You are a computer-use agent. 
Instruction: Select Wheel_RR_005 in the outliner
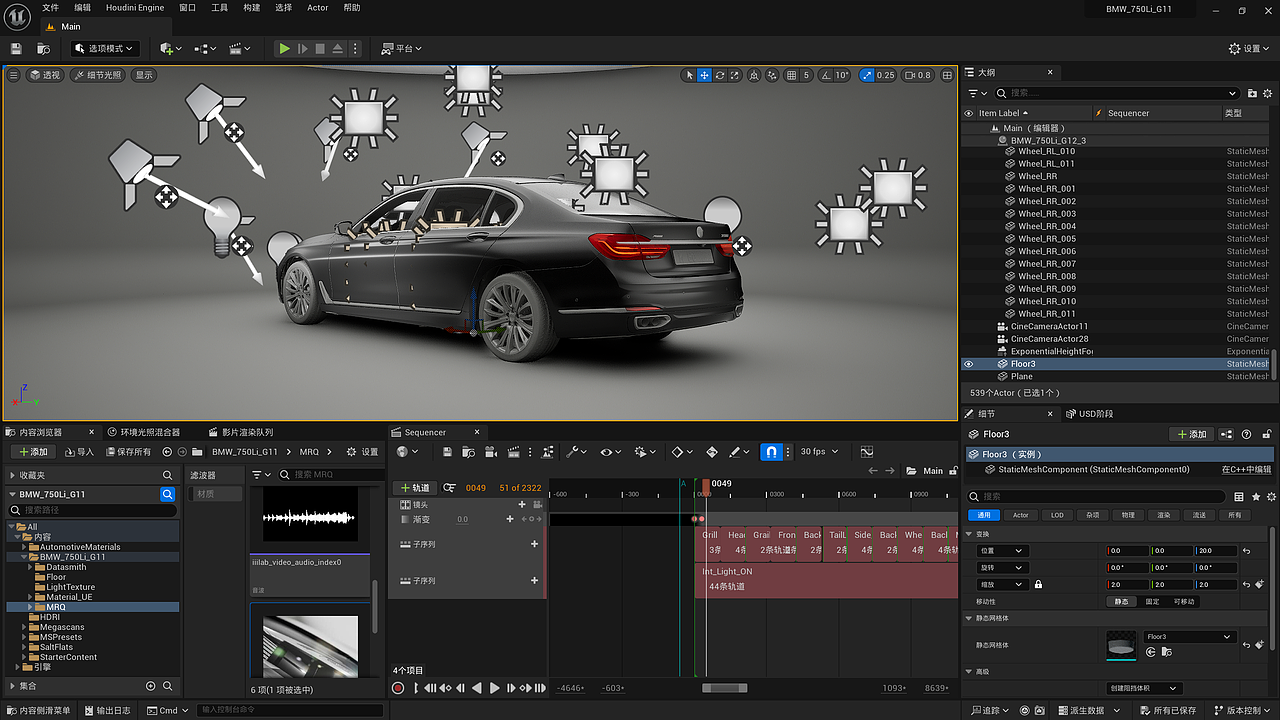(1047, 239)
